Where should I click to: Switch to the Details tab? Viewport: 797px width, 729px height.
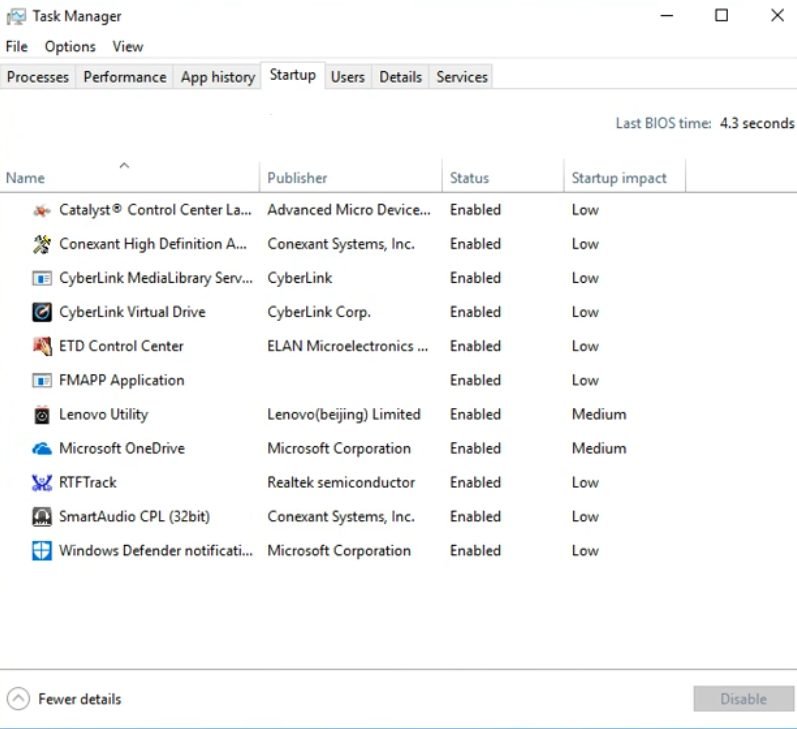coord(401,77)
